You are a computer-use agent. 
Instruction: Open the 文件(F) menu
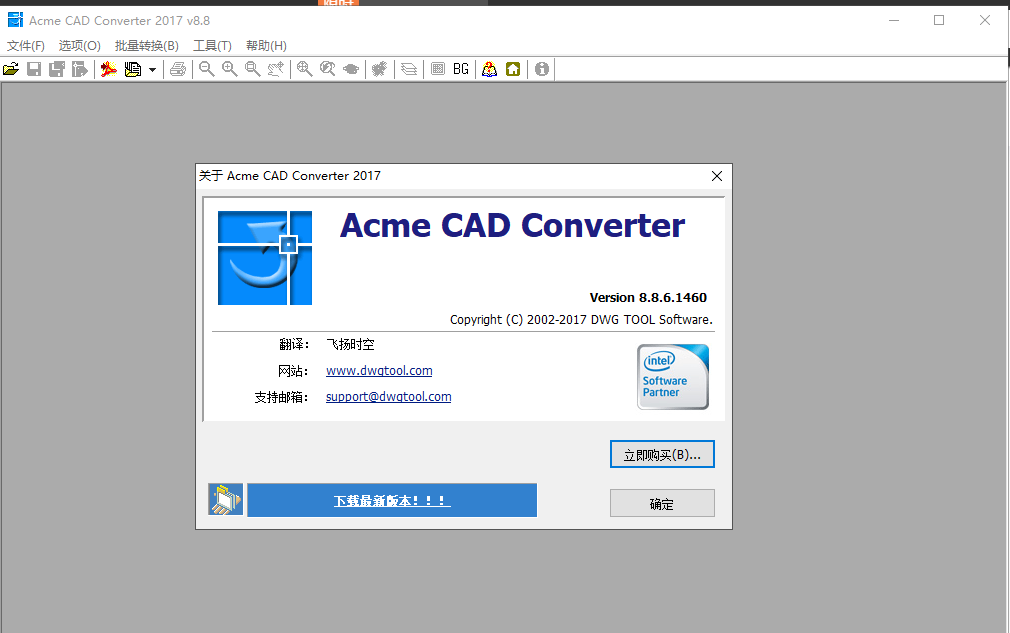(26, 45)
